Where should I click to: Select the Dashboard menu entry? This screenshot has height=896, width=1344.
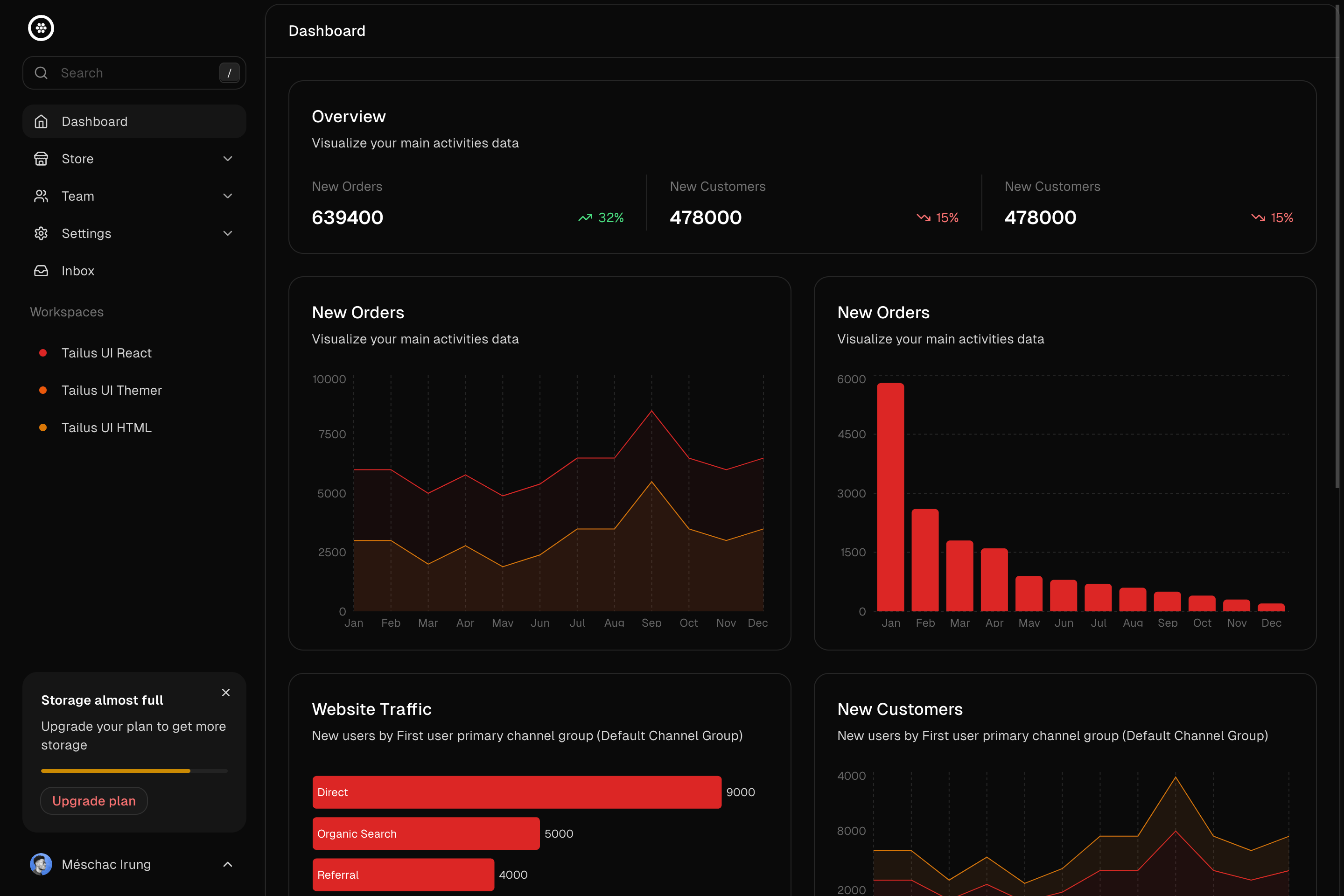click(94, 121)
